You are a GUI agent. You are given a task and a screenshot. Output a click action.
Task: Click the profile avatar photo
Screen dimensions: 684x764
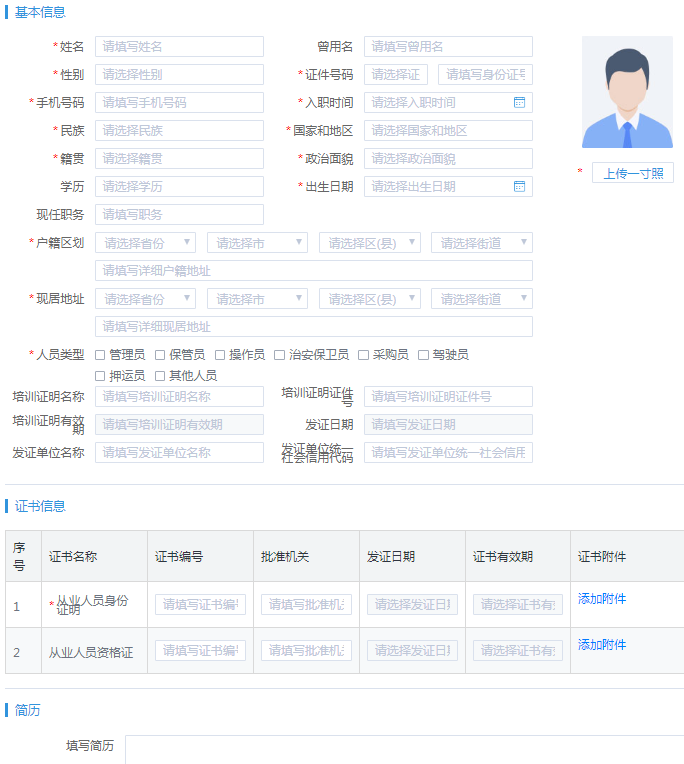(627, 92)
